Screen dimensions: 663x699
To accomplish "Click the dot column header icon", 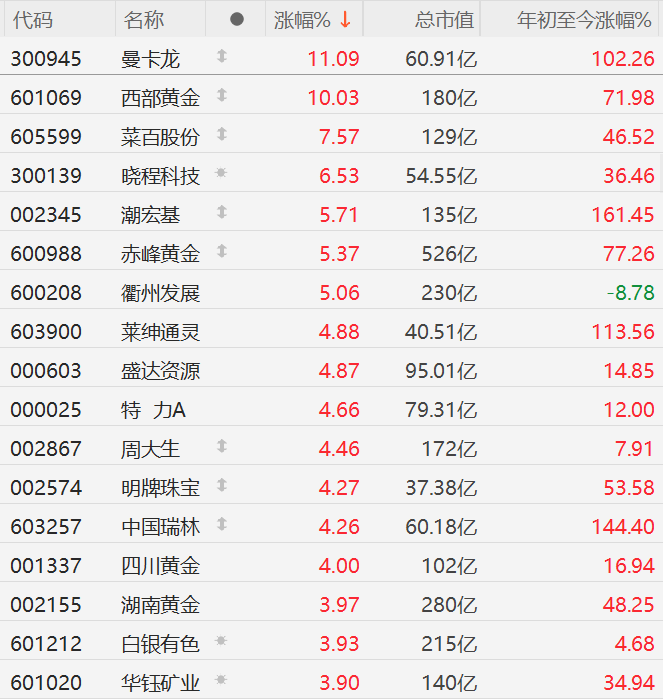I will tap(237, 19).
